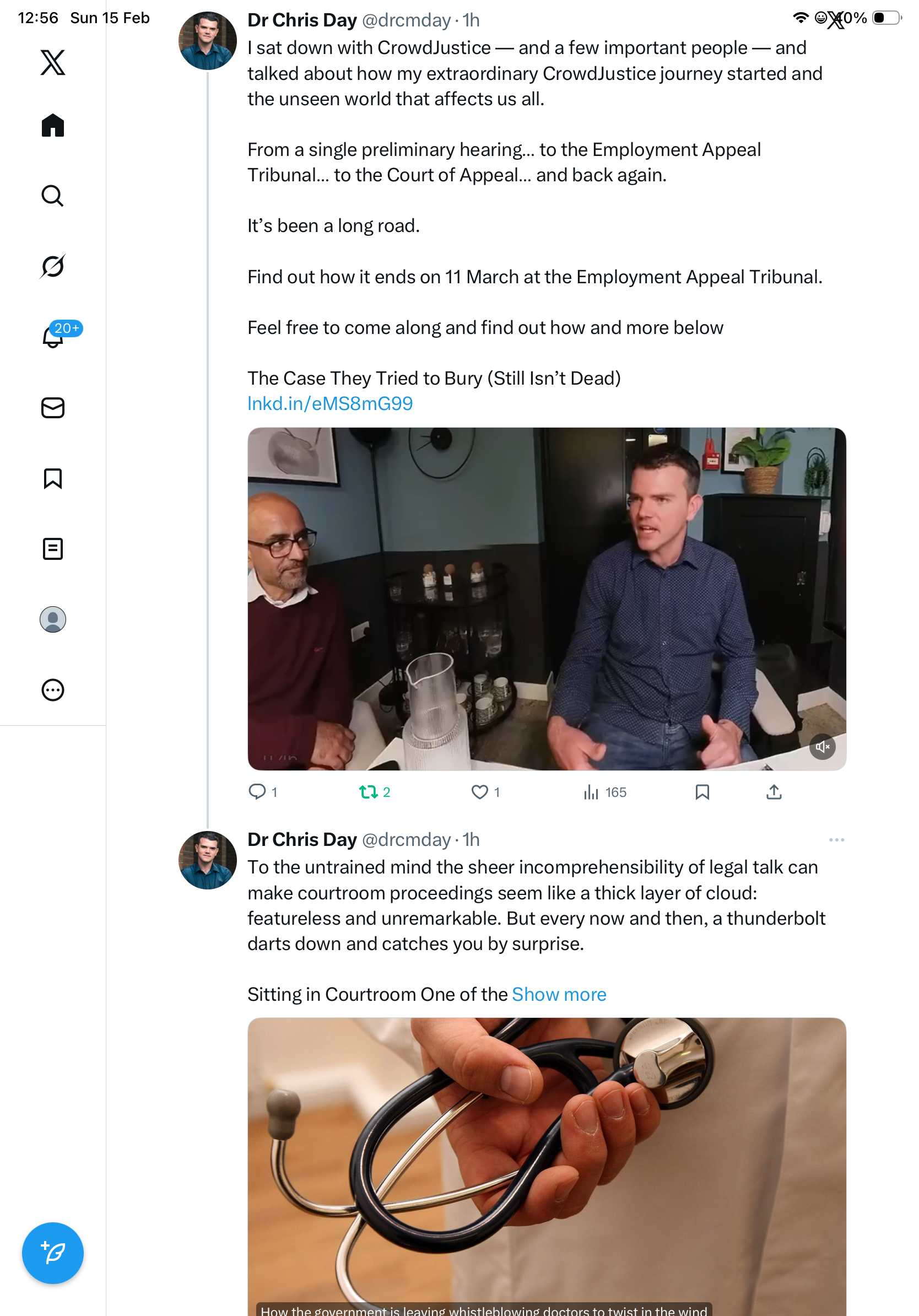The image size is (919, 1316).
Task: Tap the compose new post button
Action: [53, 1254]
